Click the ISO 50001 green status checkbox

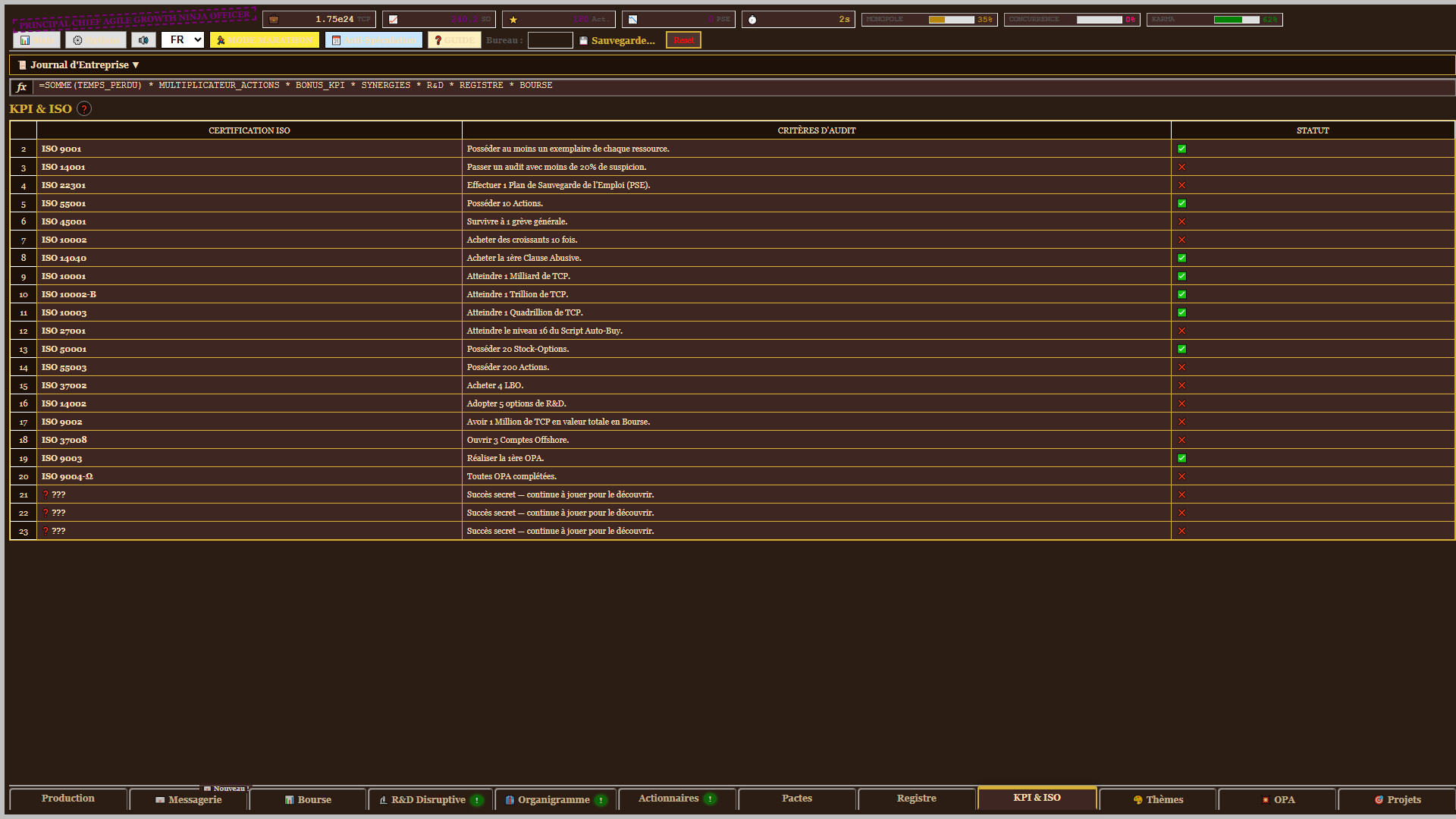[x=1181, y=349]
